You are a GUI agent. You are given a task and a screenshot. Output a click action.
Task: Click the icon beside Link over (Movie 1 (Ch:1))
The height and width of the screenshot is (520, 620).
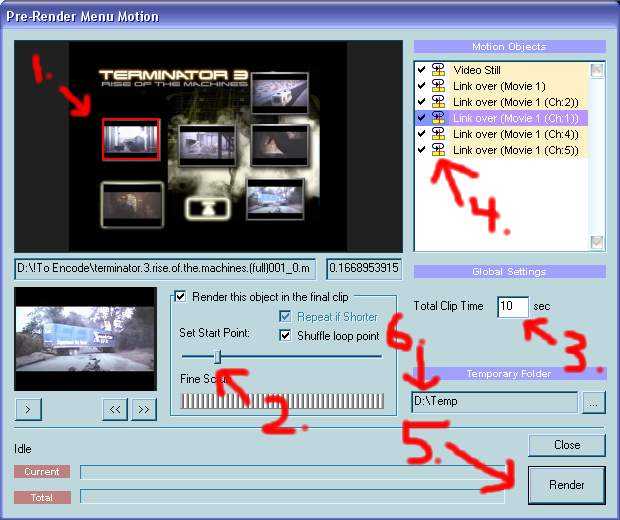point(438,118)
